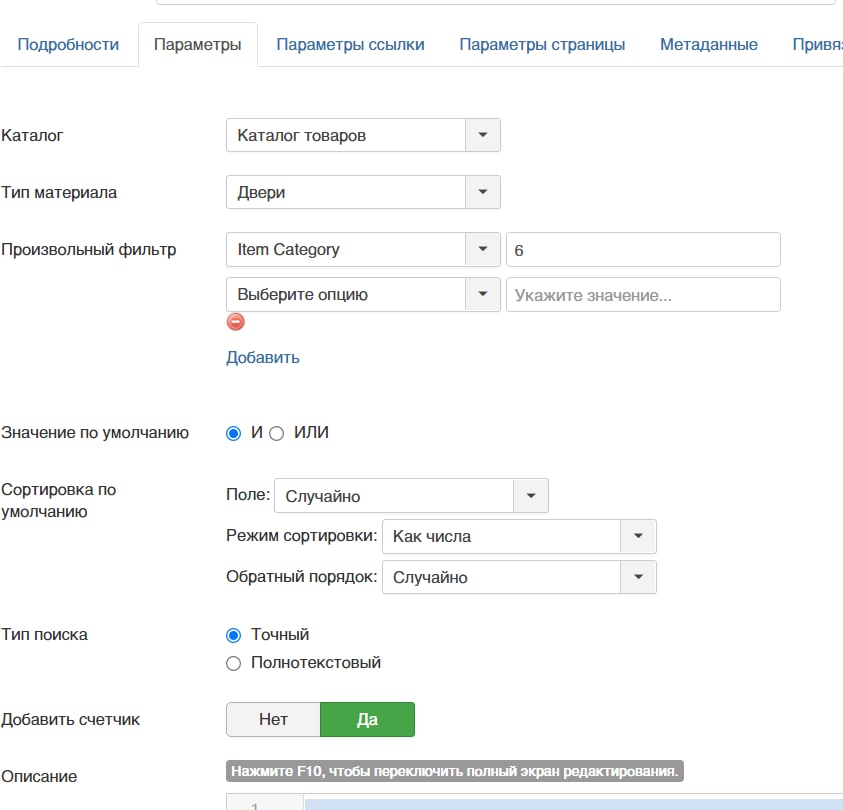Open the Параметры страницы tab

tap(542, 45)
